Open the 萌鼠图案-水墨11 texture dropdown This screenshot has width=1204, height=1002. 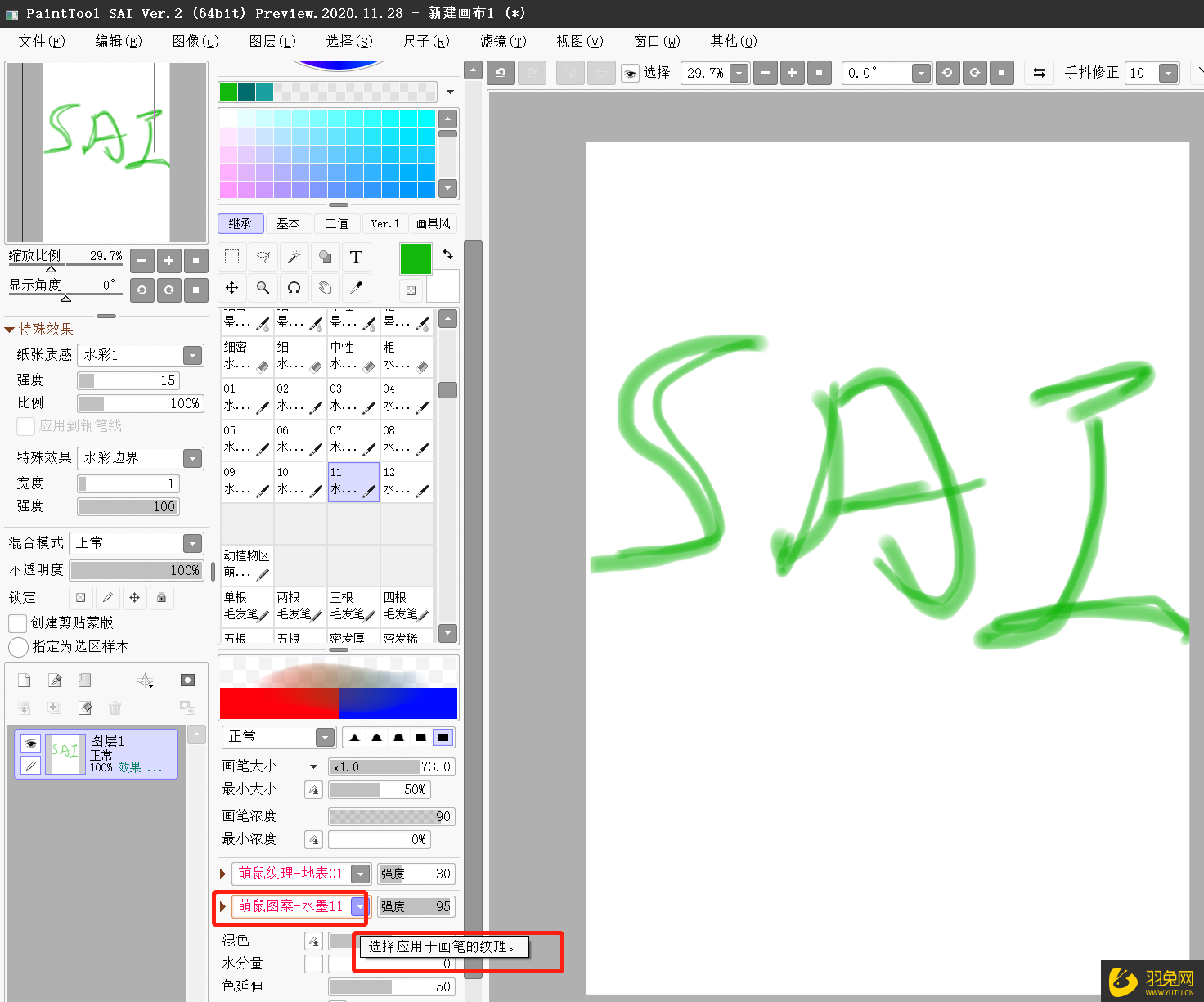(360, 906)
